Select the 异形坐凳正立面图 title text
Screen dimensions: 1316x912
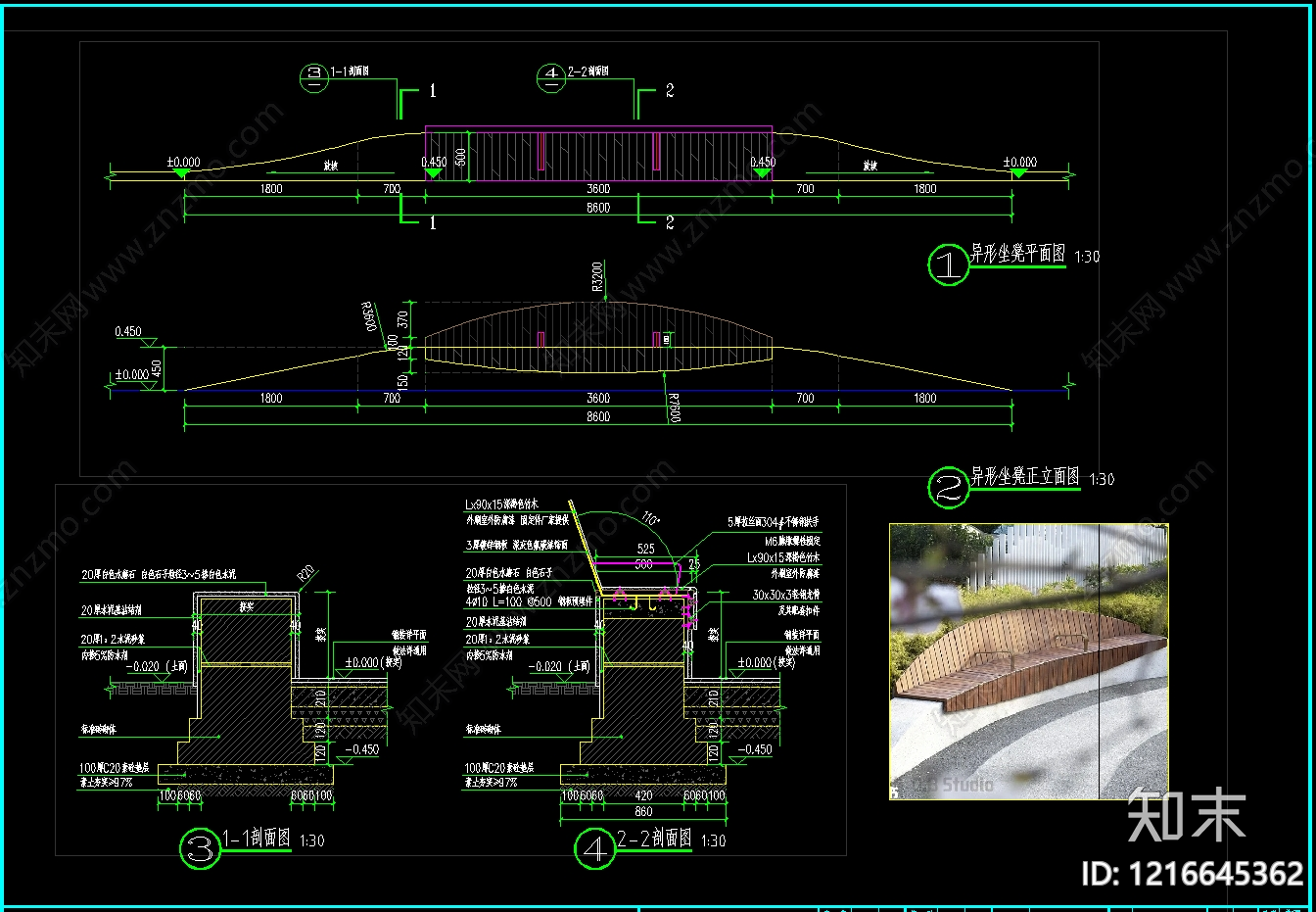pos(1025,476)
